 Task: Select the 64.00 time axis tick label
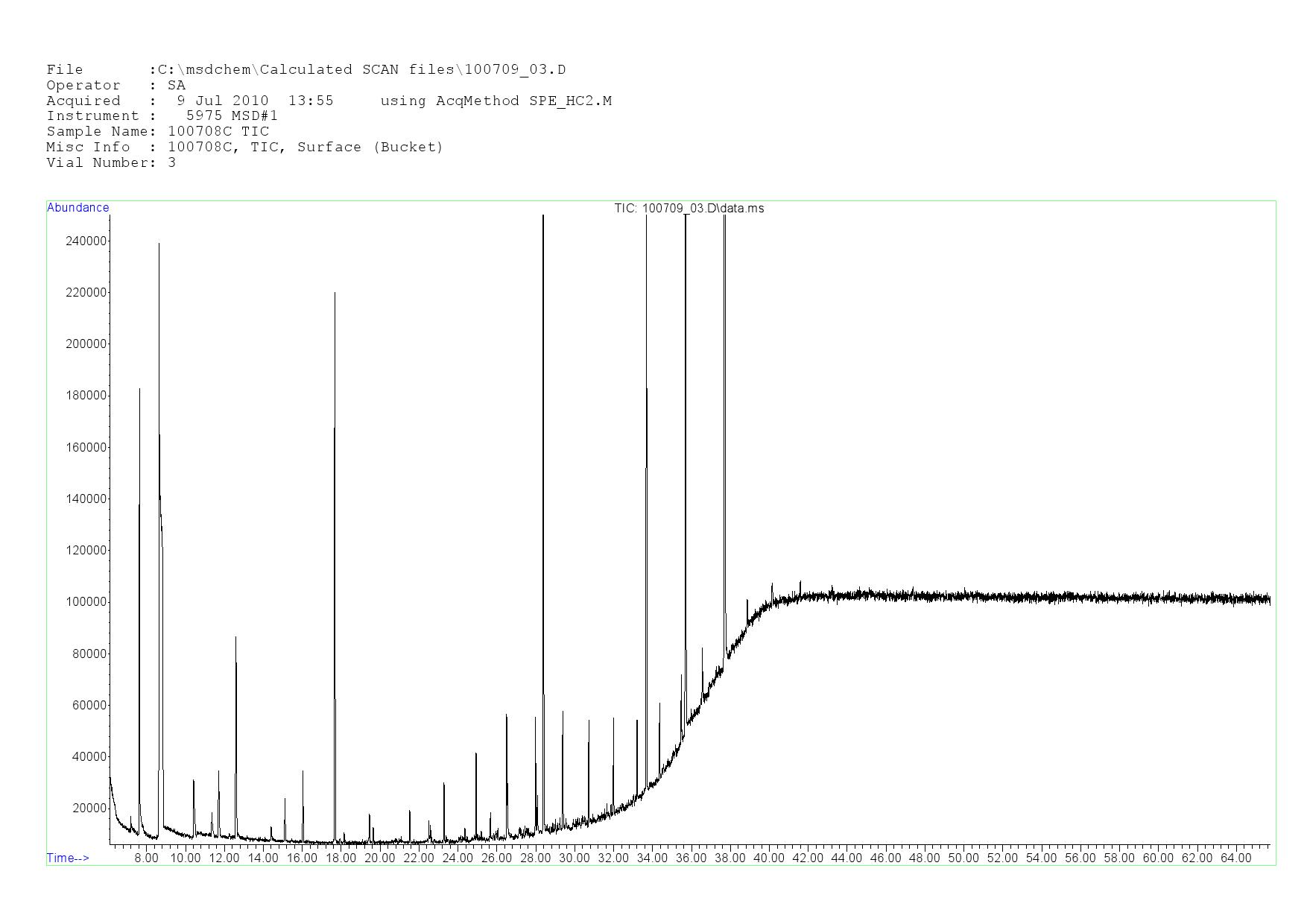(1235, 858)
